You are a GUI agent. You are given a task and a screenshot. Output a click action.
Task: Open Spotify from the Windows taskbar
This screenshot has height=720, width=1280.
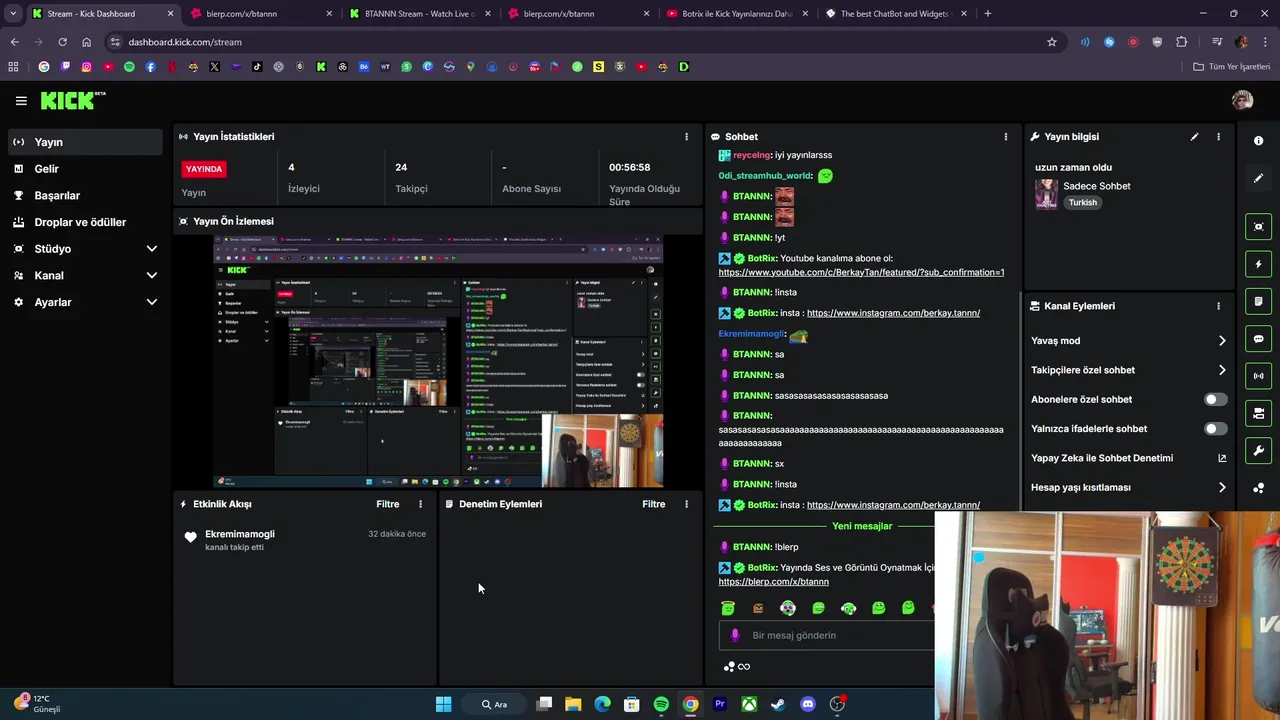[661, 704]
